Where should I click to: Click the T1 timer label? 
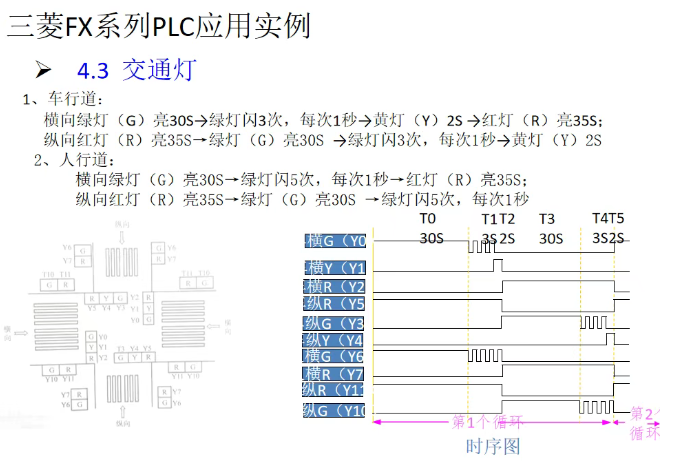click(490, 220)
